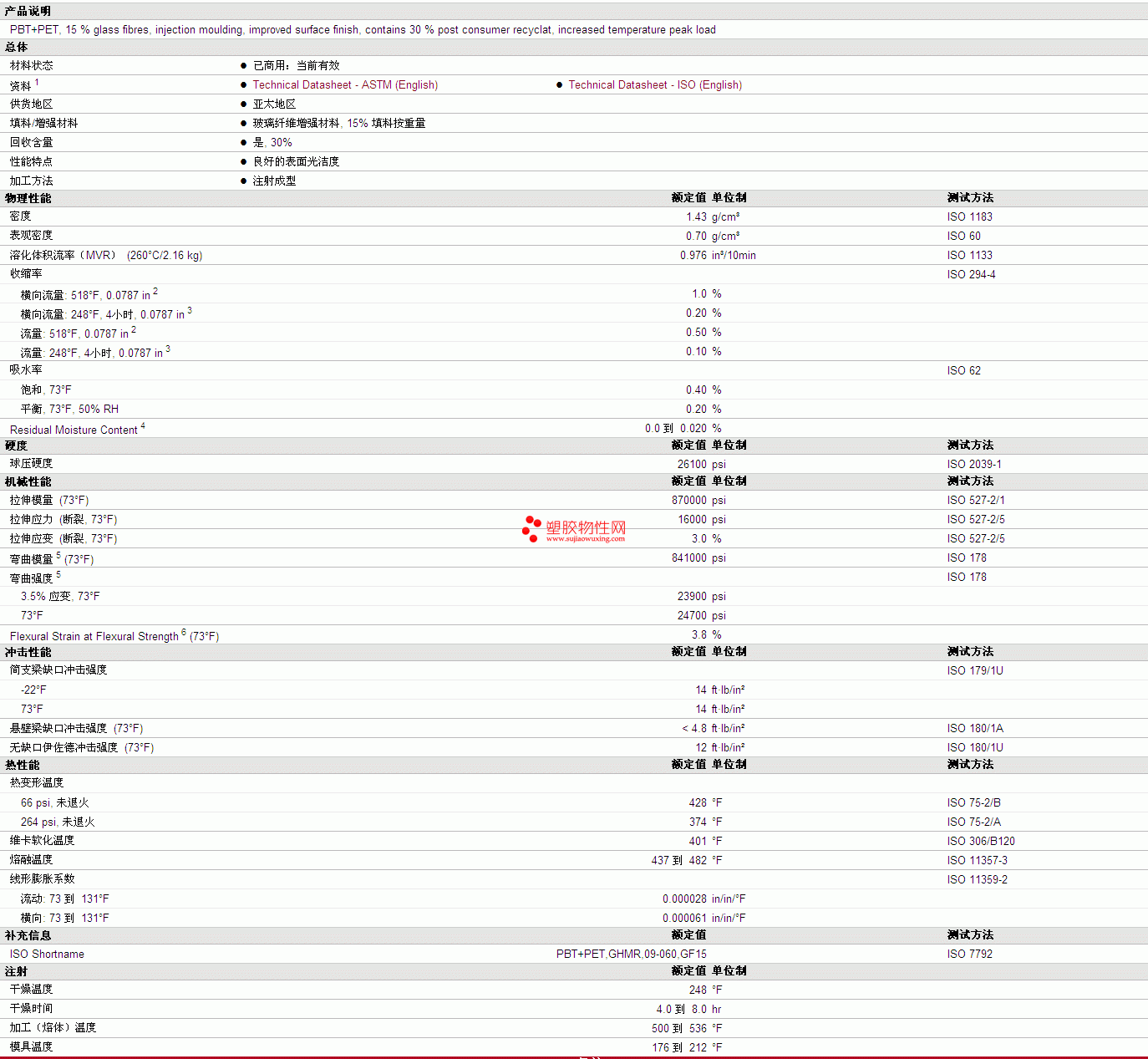This screenshot has width=1148, height=1059.
Task: Click the '注射成型' processing method value
Action: pyautogui.click(x=274, y=181)
